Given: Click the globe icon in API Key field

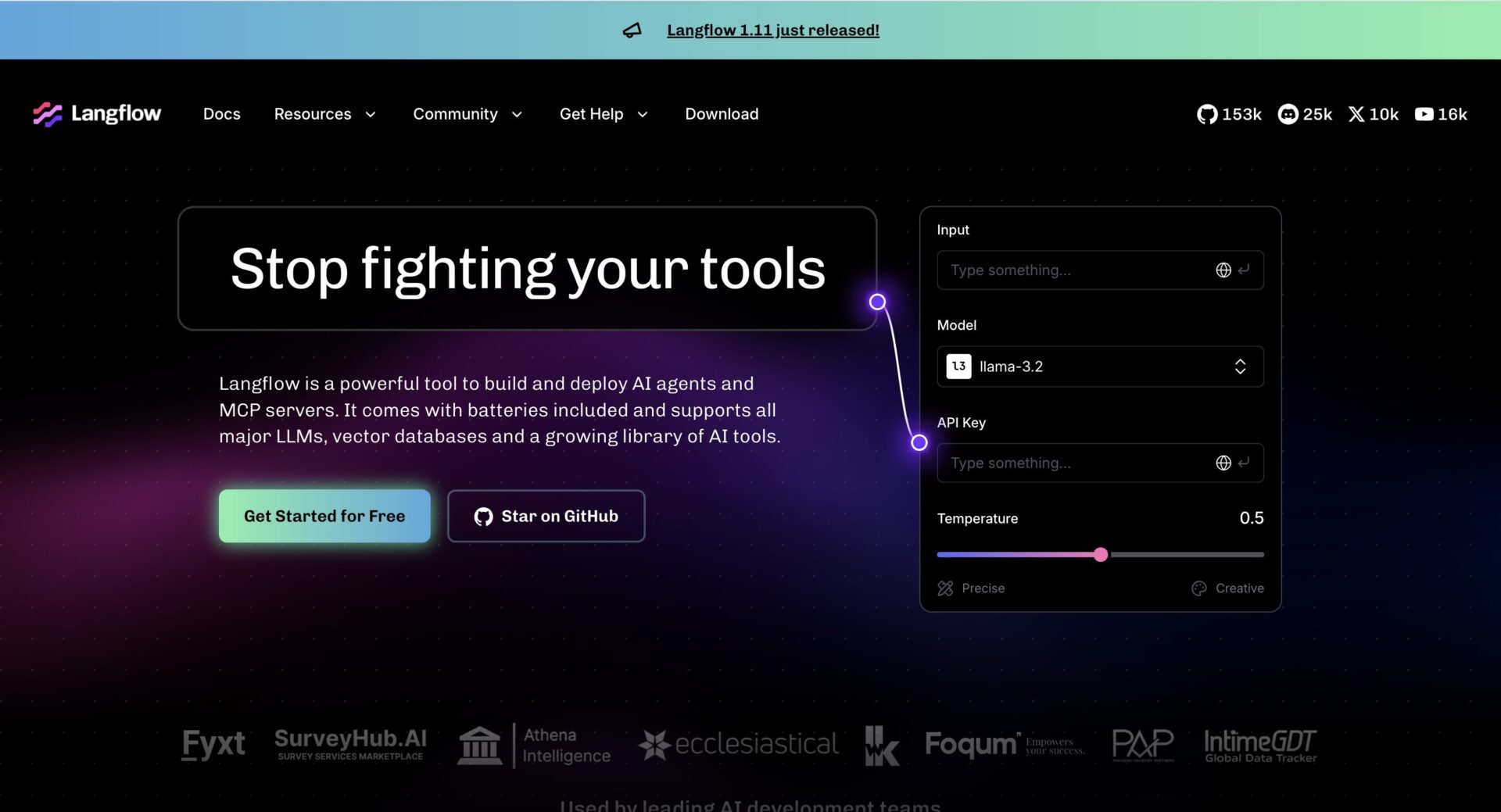Looking at the screenshot, I should pyautogui.click(x=1223, y=463).
